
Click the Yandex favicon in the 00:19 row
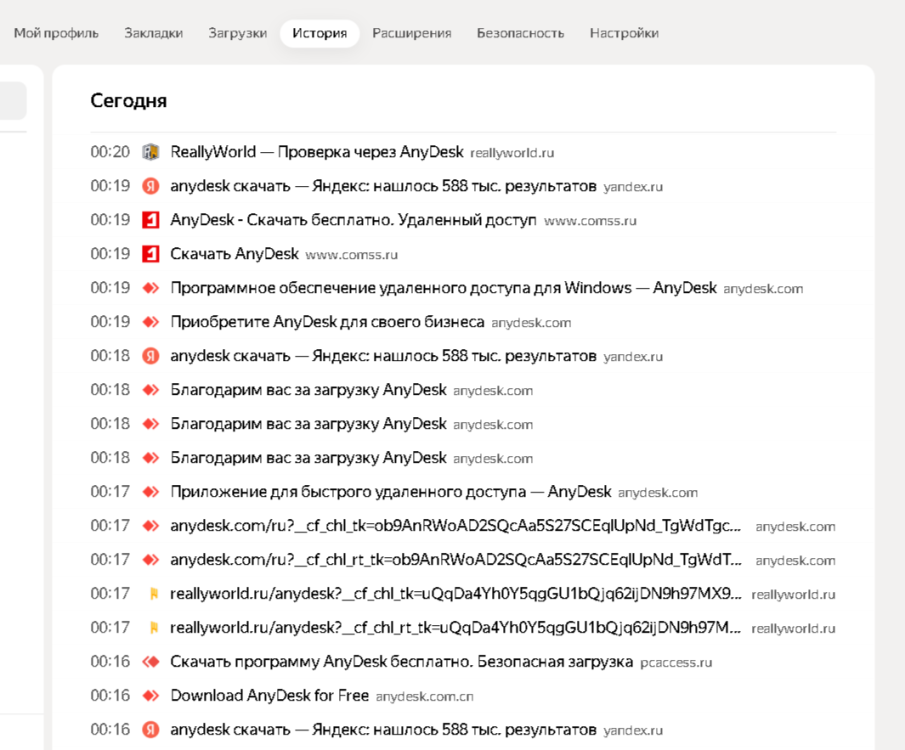[x=151, y=186]
